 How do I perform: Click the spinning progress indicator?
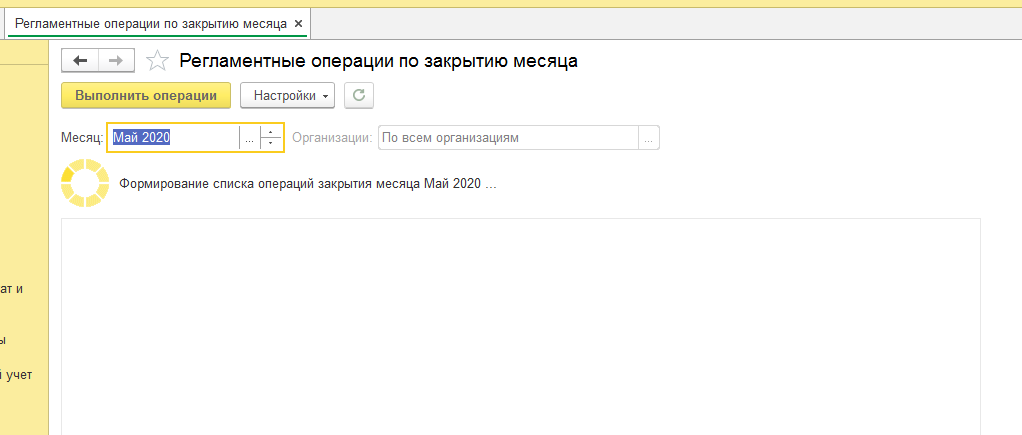click(85, 183)
